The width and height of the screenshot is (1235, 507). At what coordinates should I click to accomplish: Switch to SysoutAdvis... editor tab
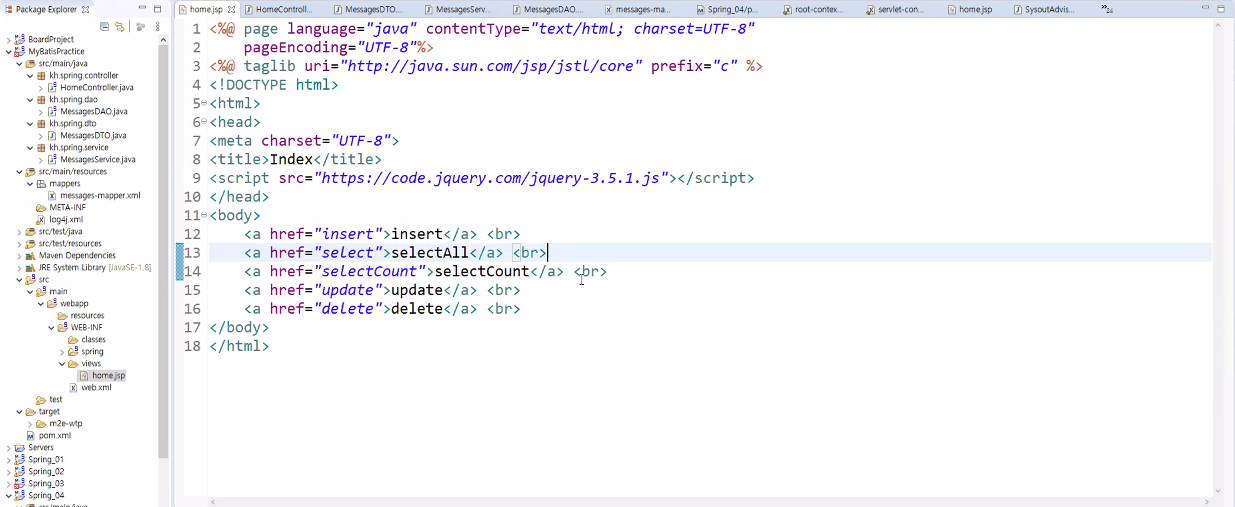click(x=1044, y=9)
